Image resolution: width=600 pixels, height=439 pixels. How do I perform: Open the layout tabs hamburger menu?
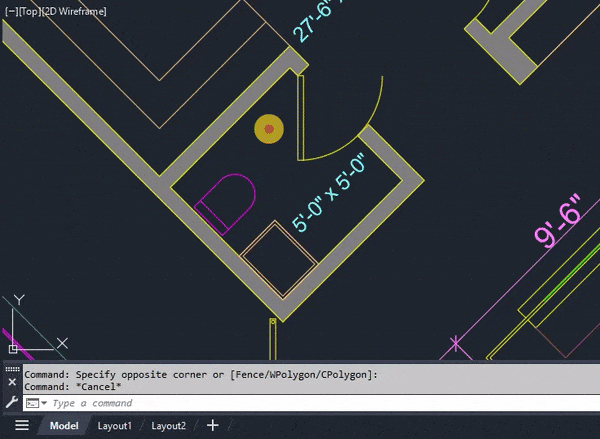[x=22, y=425]
